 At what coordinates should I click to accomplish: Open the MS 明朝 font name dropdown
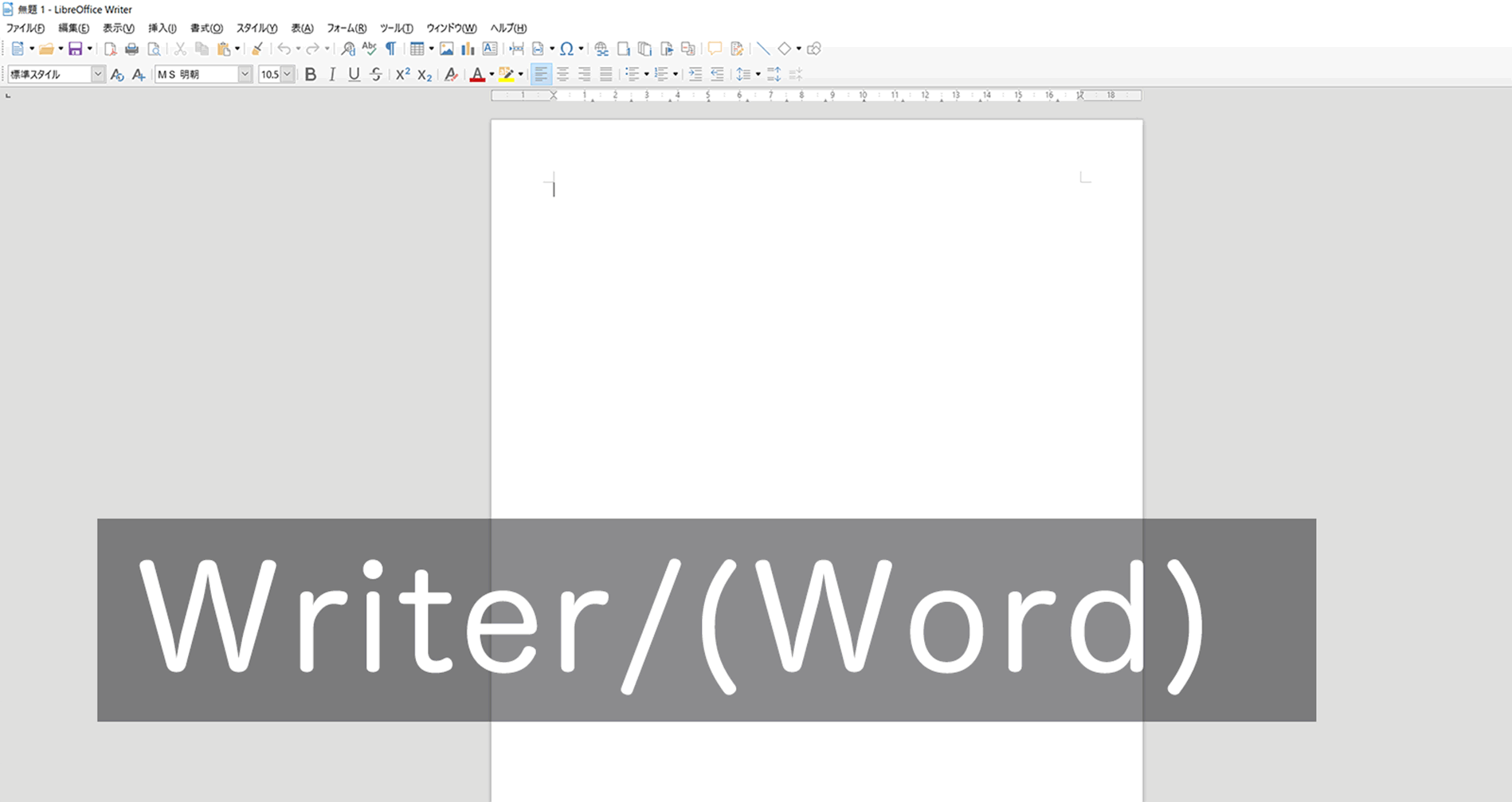[245, 74]
